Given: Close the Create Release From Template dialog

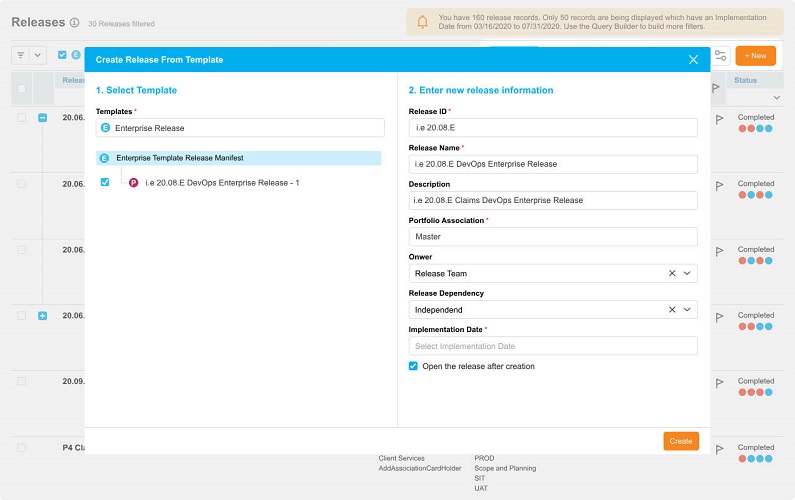Looking at the screenshot, I should click(x=693, y=60).
